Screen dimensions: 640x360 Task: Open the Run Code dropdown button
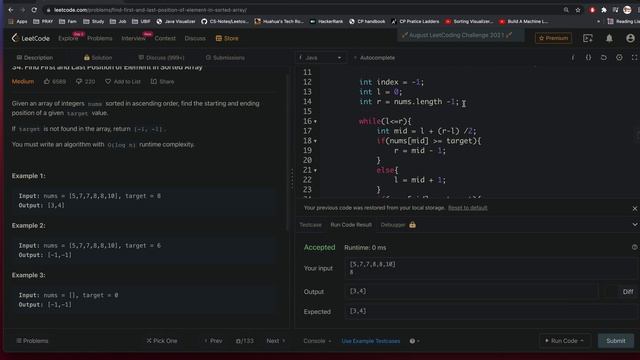pyautogui.click(x=565, y=341)
